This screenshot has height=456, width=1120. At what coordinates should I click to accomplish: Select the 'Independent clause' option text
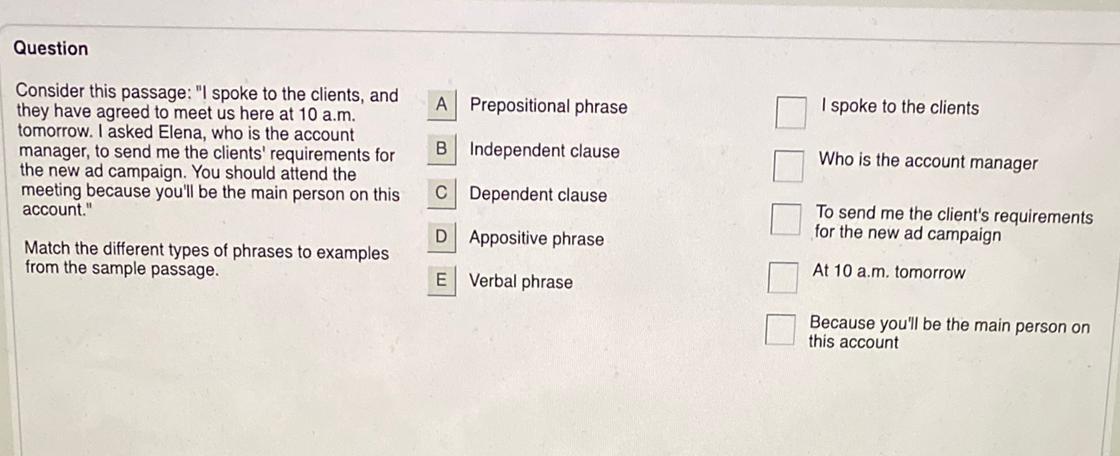pyautogui.click(x=544, y=151)
